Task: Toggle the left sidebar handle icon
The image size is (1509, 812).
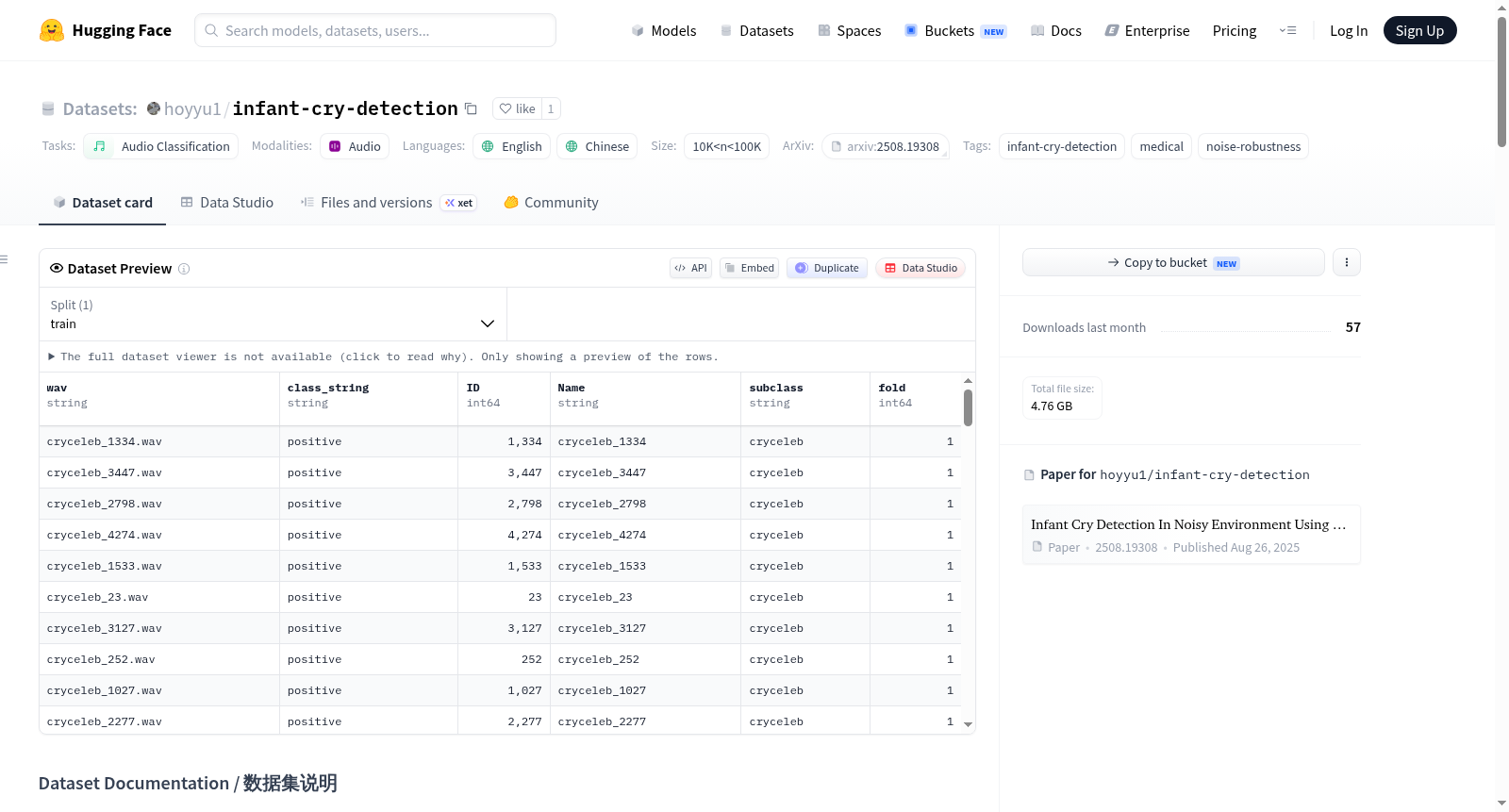Action: click(4, 259)
